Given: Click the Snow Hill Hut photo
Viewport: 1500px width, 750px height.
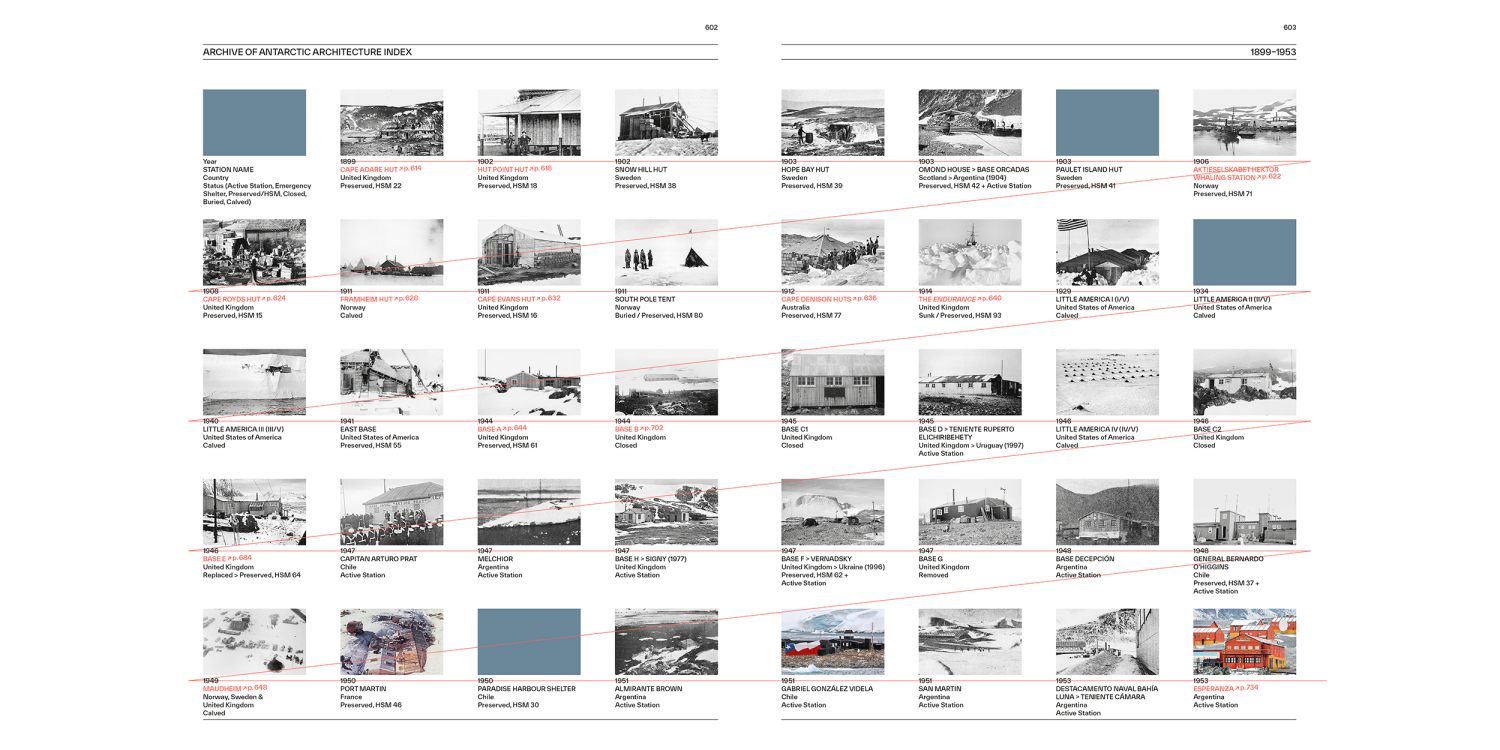Looking at the screenshot, I should click(x=666, y=122).
